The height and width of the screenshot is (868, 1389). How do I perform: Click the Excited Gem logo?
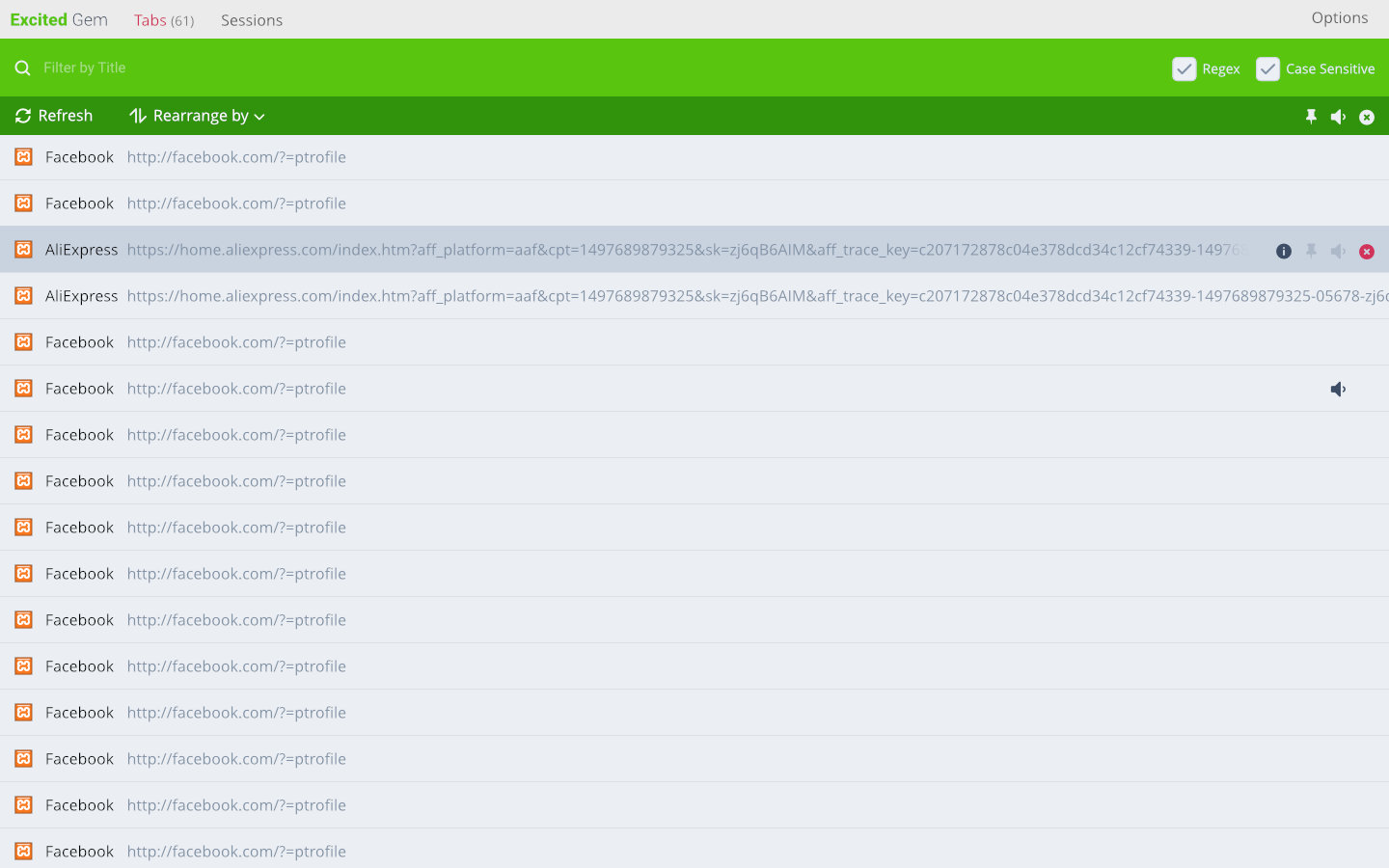click(x=59, y=19)
